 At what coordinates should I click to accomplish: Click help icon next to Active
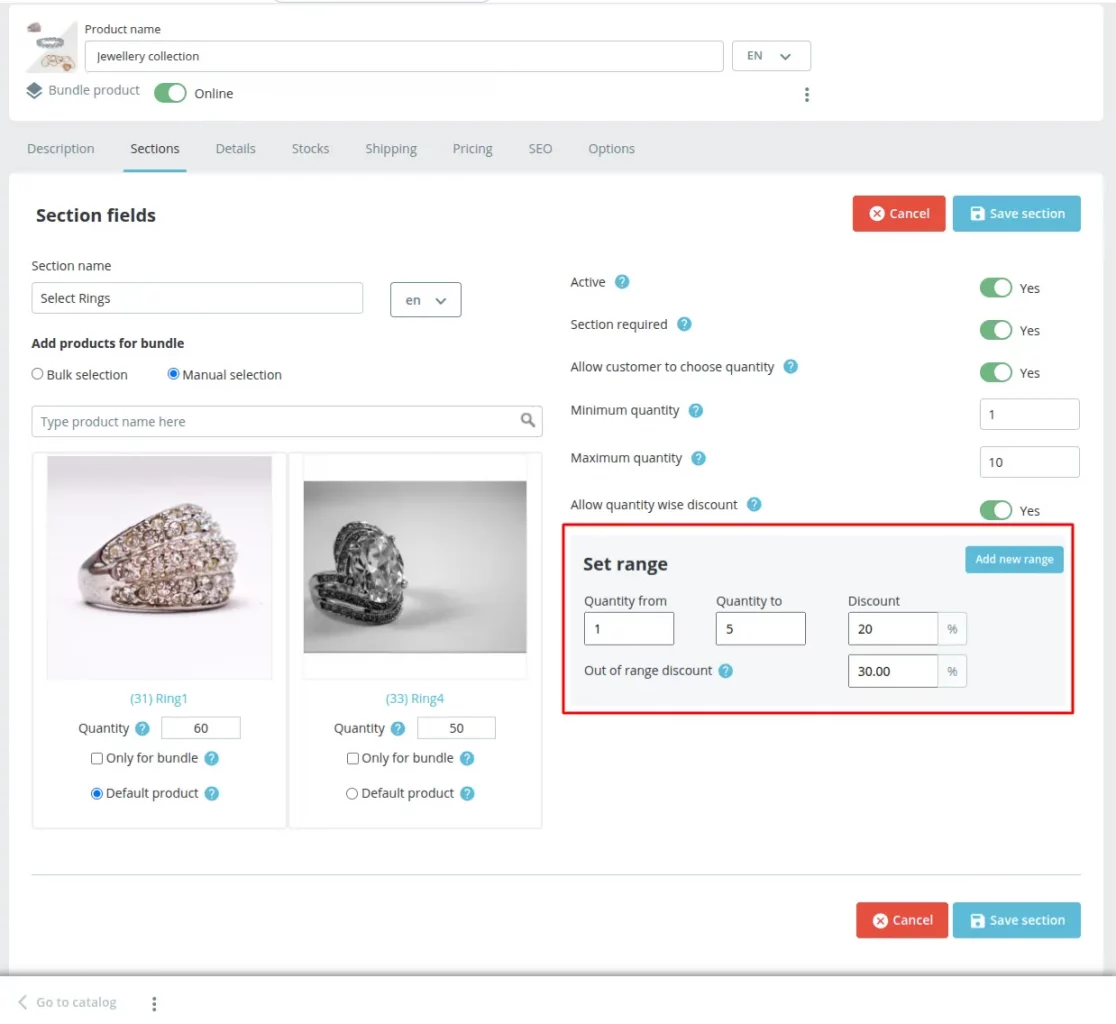click(x=622, y=282)
